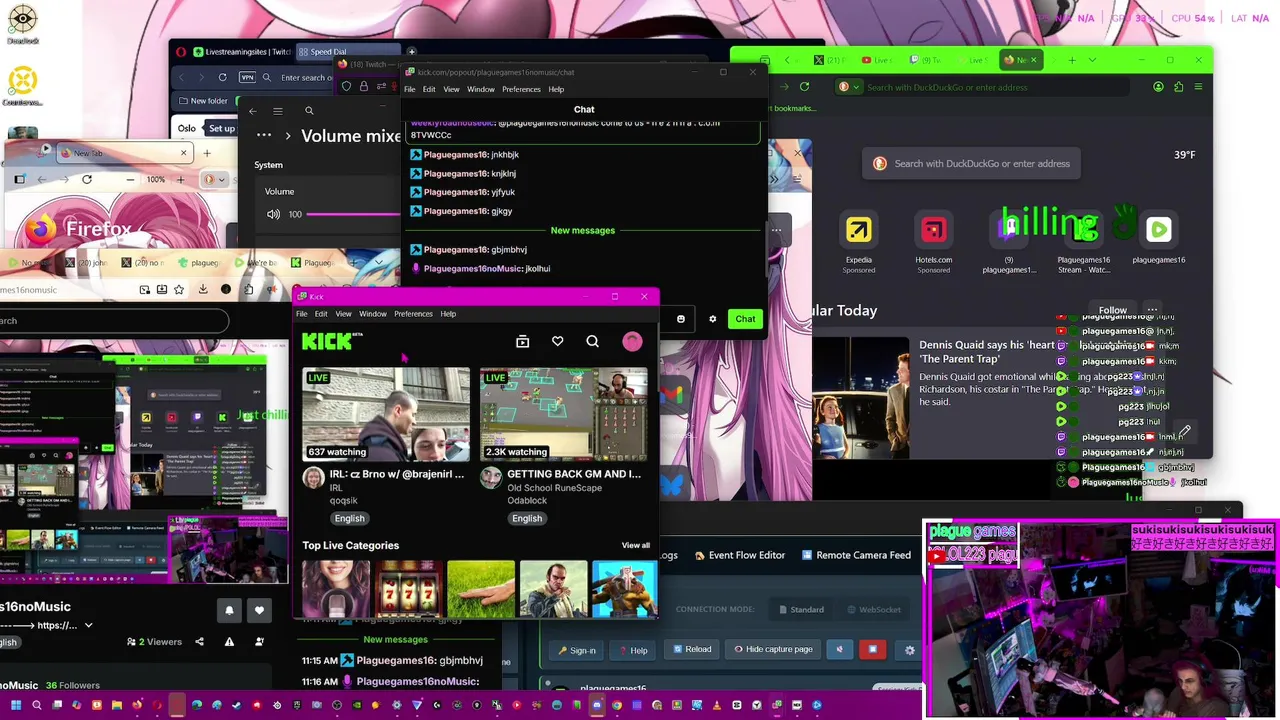Click the Volume speaker icon in mixer
This screenshot has height=720, width=1280.
tap(273, 214)
